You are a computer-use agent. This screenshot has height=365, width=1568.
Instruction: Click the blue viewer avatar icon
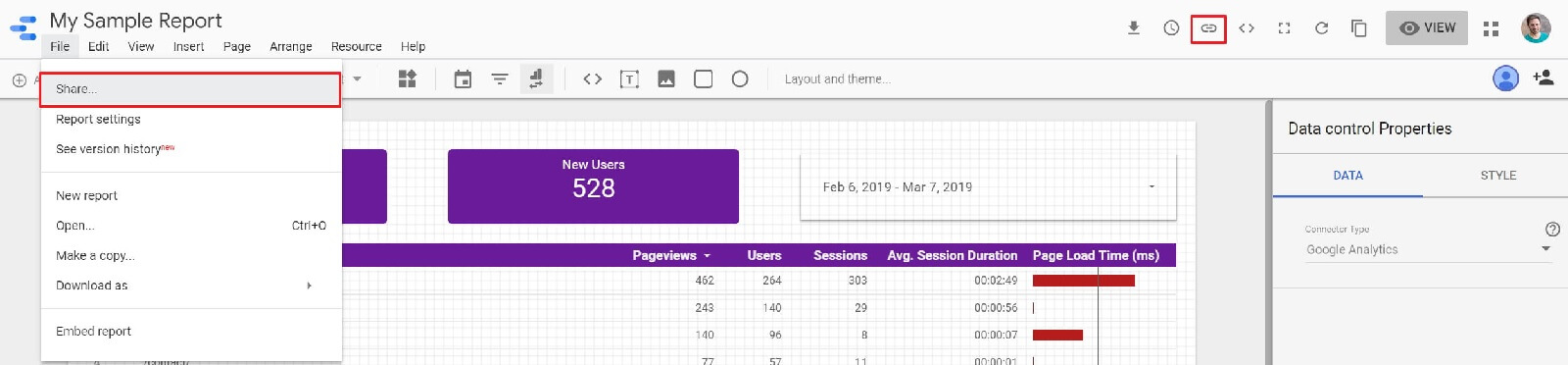pos(1506,78)
